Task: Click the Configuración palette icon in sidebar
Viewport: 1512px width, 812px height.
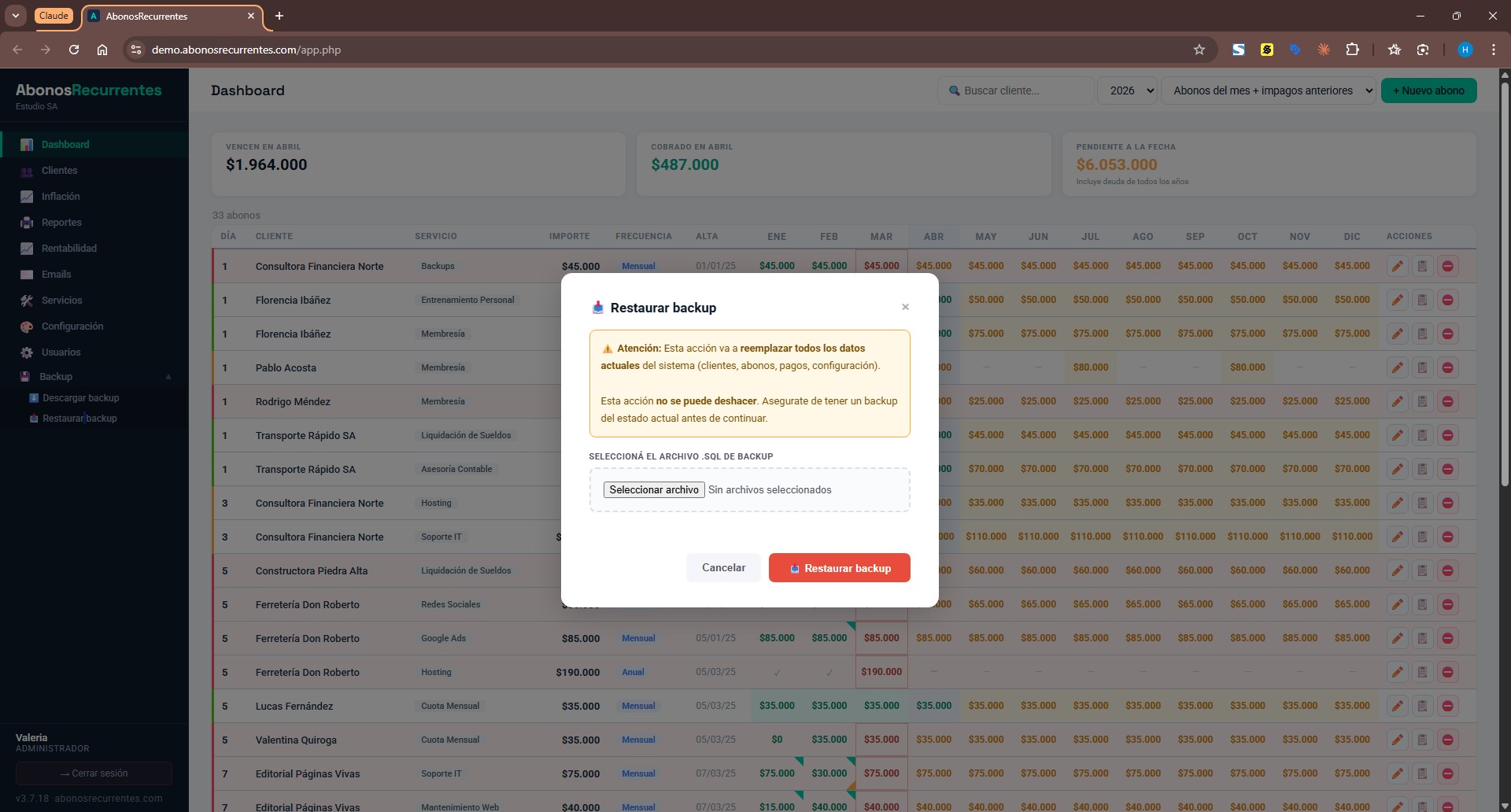Action: [x=26, y=327]
